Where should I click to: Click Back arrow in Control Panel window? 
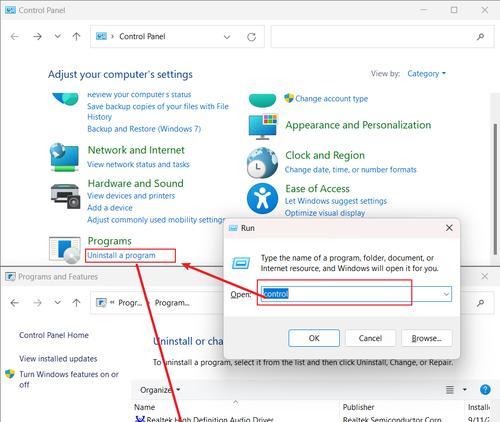point(15,36)
